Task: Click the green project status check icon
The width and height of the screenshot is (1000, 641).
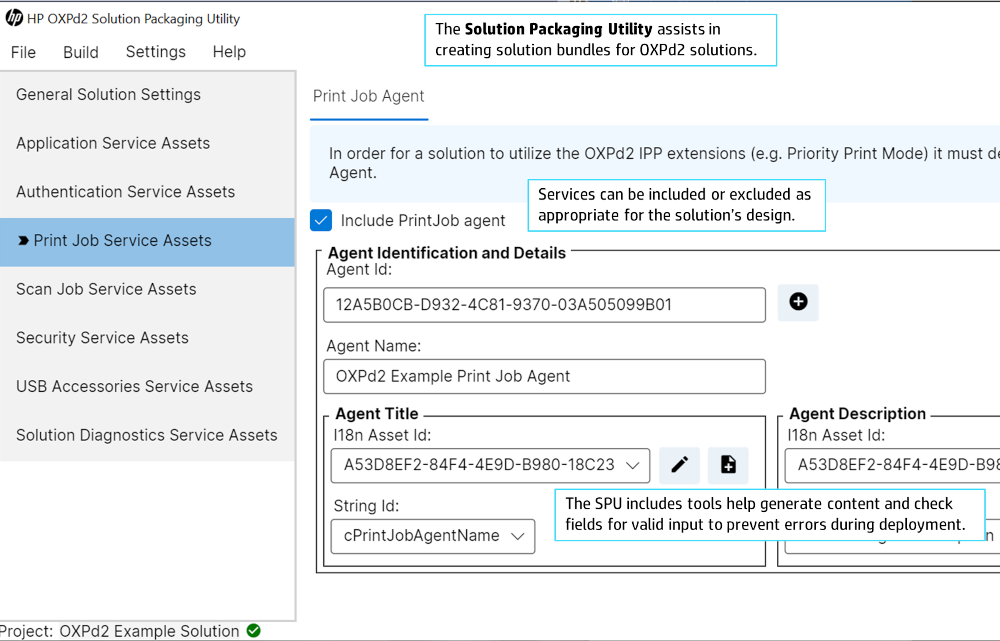Action: 253,630
